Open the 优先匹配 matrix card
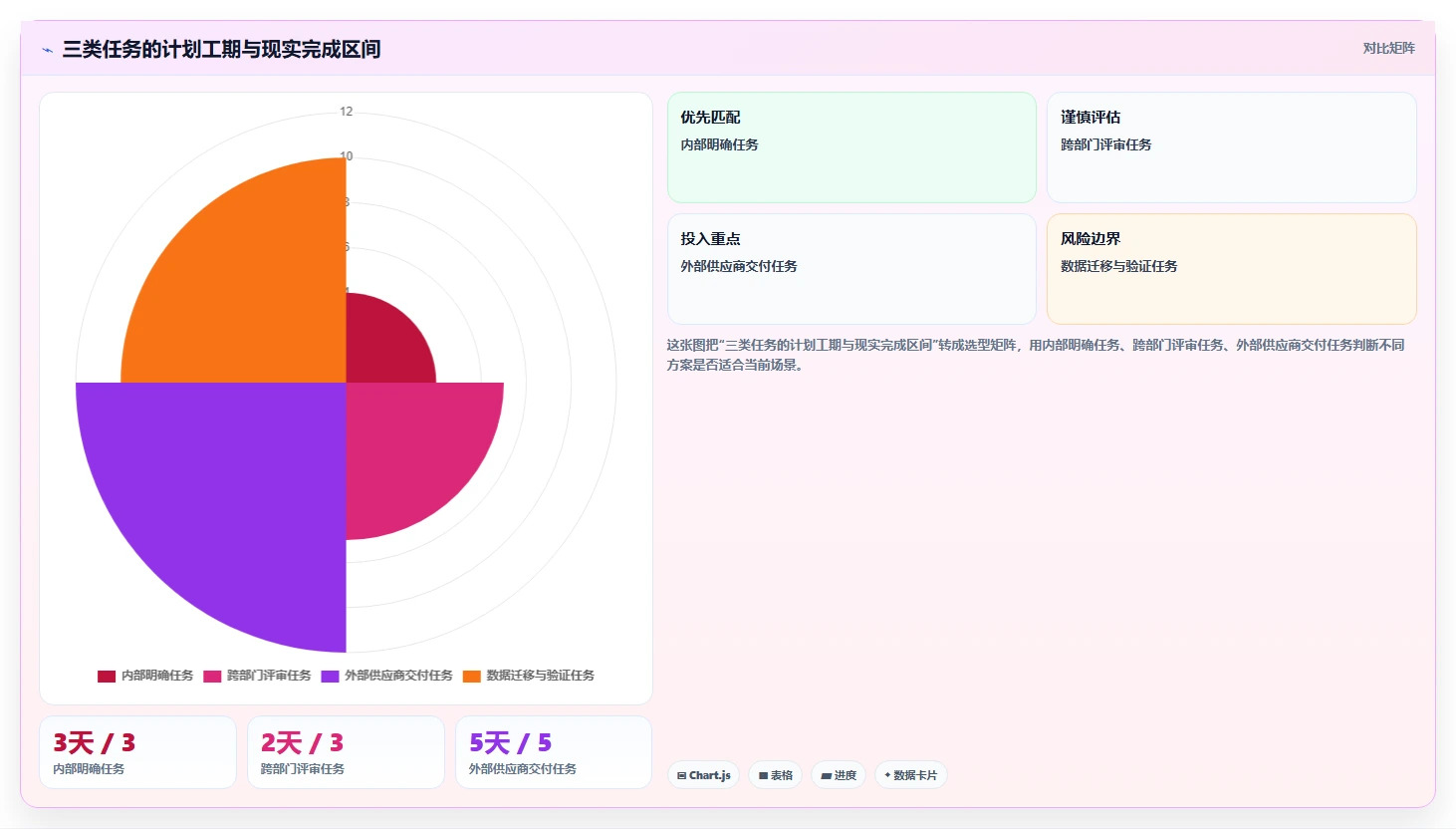This screenshot has width=1456, height=829. point(851,147)
